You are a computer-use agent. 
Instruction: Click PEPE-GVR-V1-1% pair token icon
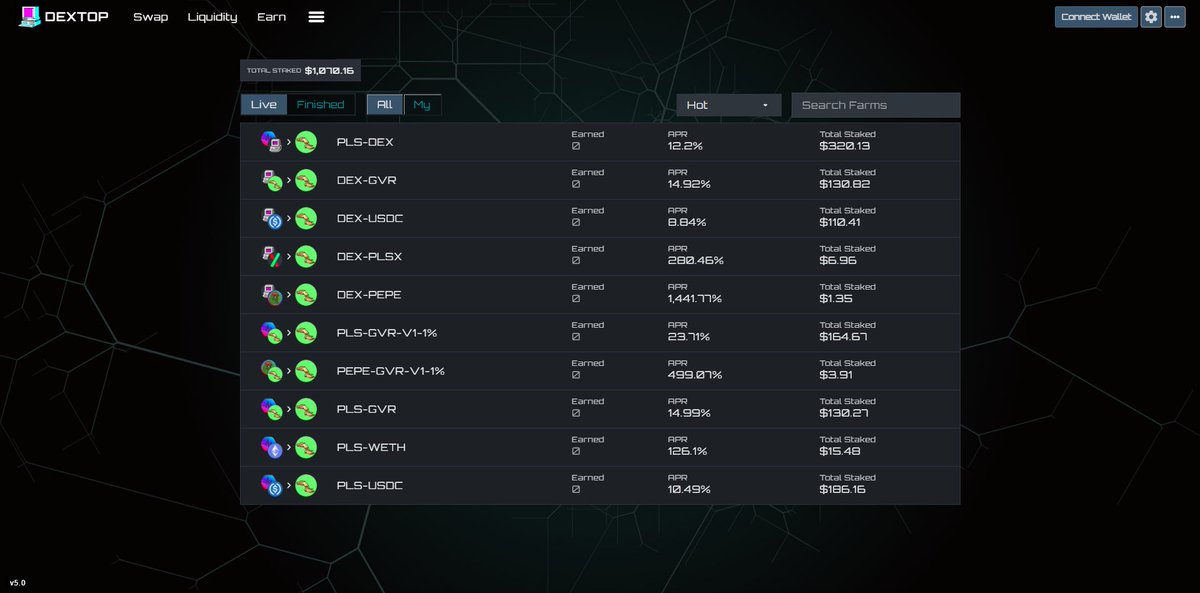pyautogui.click(x=272, y=371)
